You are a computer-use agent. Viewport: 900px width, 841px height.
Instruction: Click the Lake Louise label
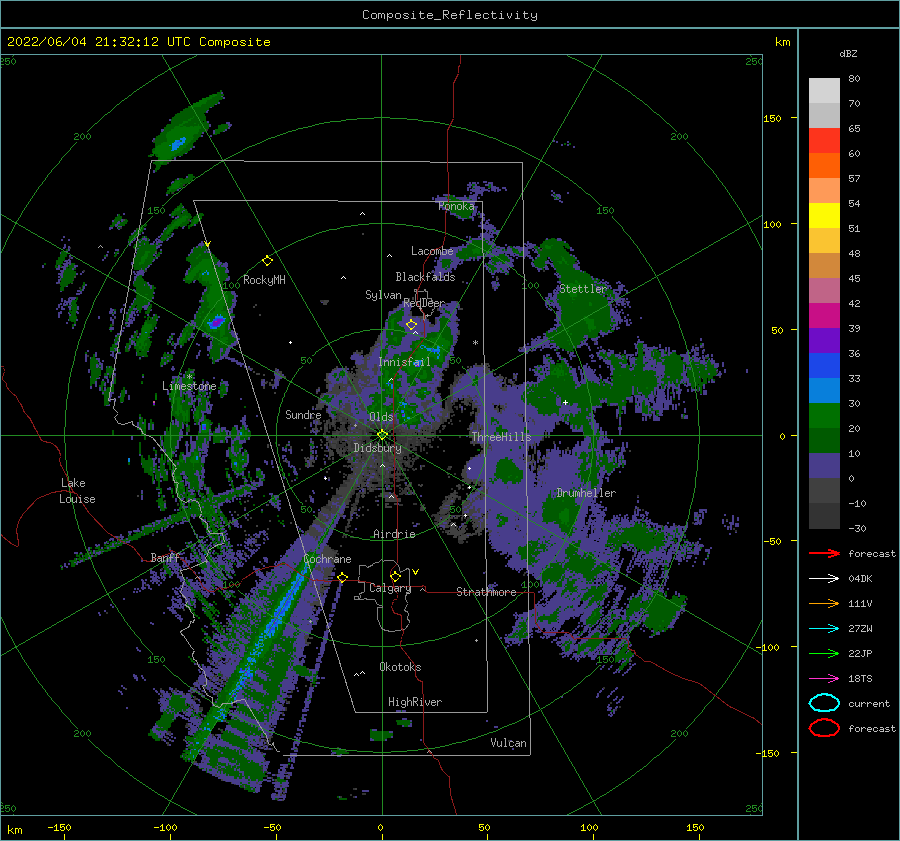(77, 491)
